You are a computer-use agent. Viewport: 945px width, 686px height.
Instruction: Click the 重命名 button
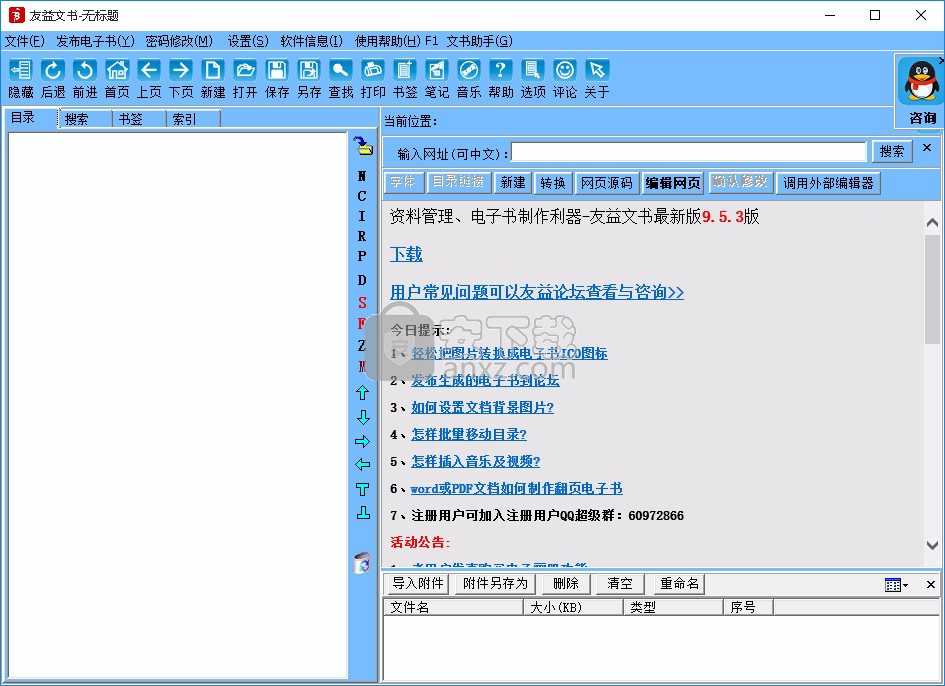[679, 584]
